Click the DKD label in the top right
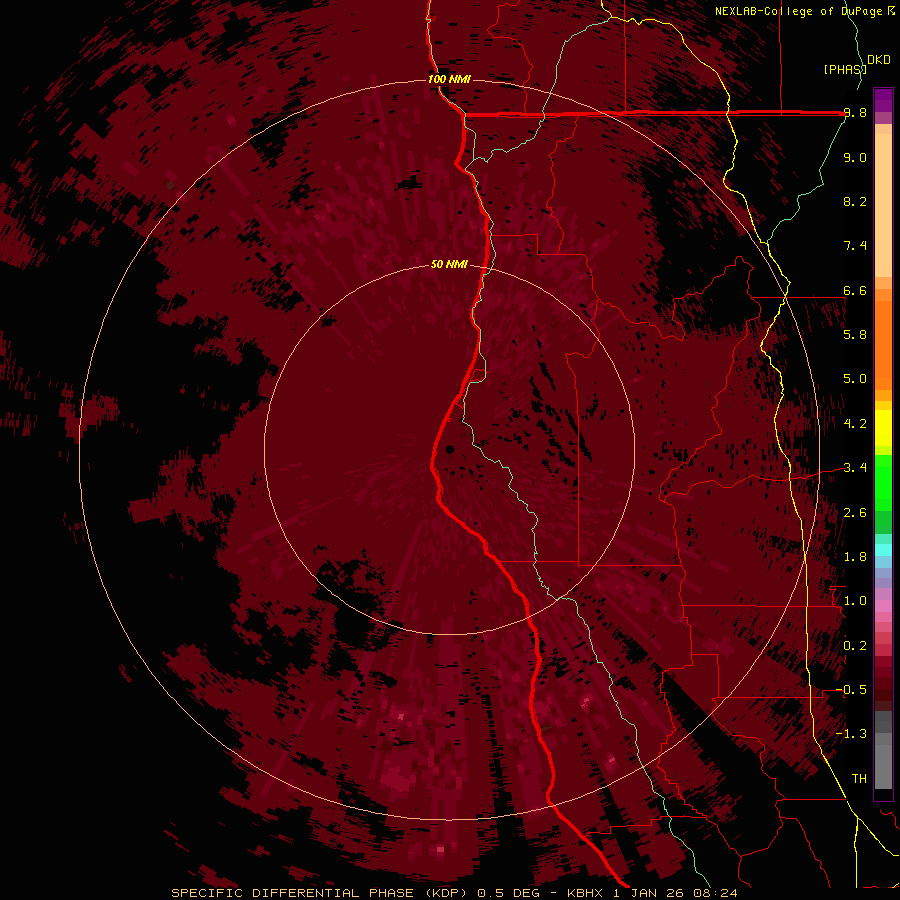The image size is (900, 900). pyautogui.click(x=879, y=60)
